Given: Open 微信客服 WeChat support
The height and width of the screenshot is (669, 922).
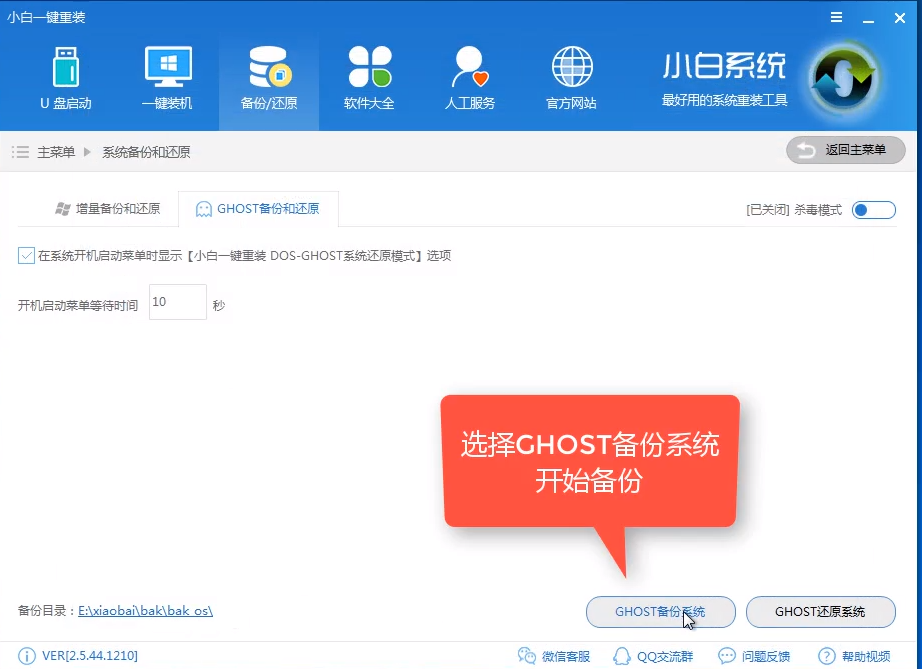Looking at the screenshot, I should point(553,656).
